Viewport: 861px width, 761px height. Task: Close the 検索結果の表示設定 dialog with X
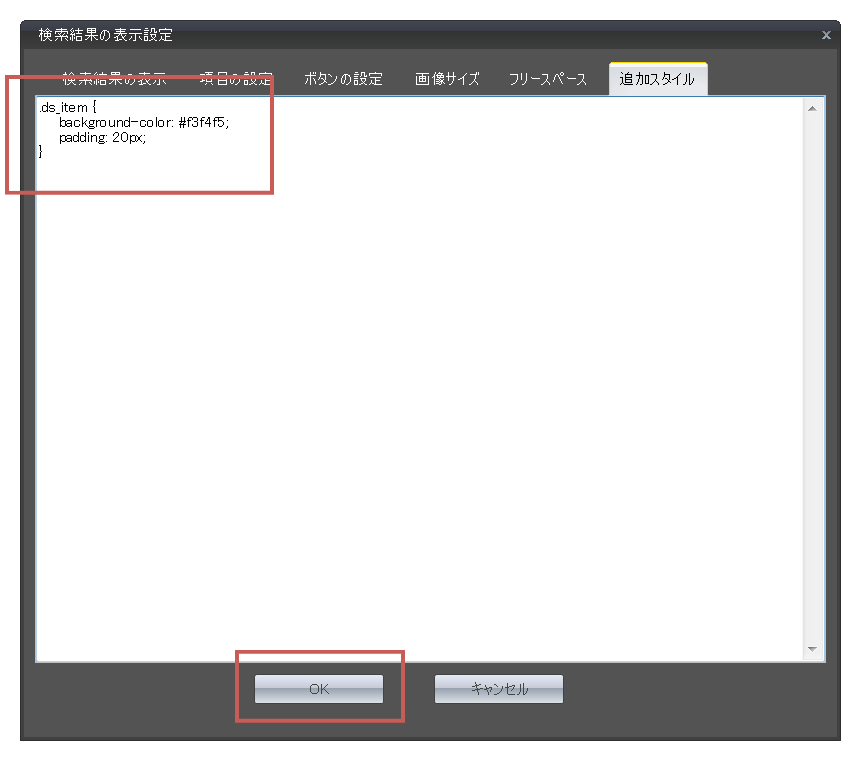pyautogui.click(x=826, y=35)
